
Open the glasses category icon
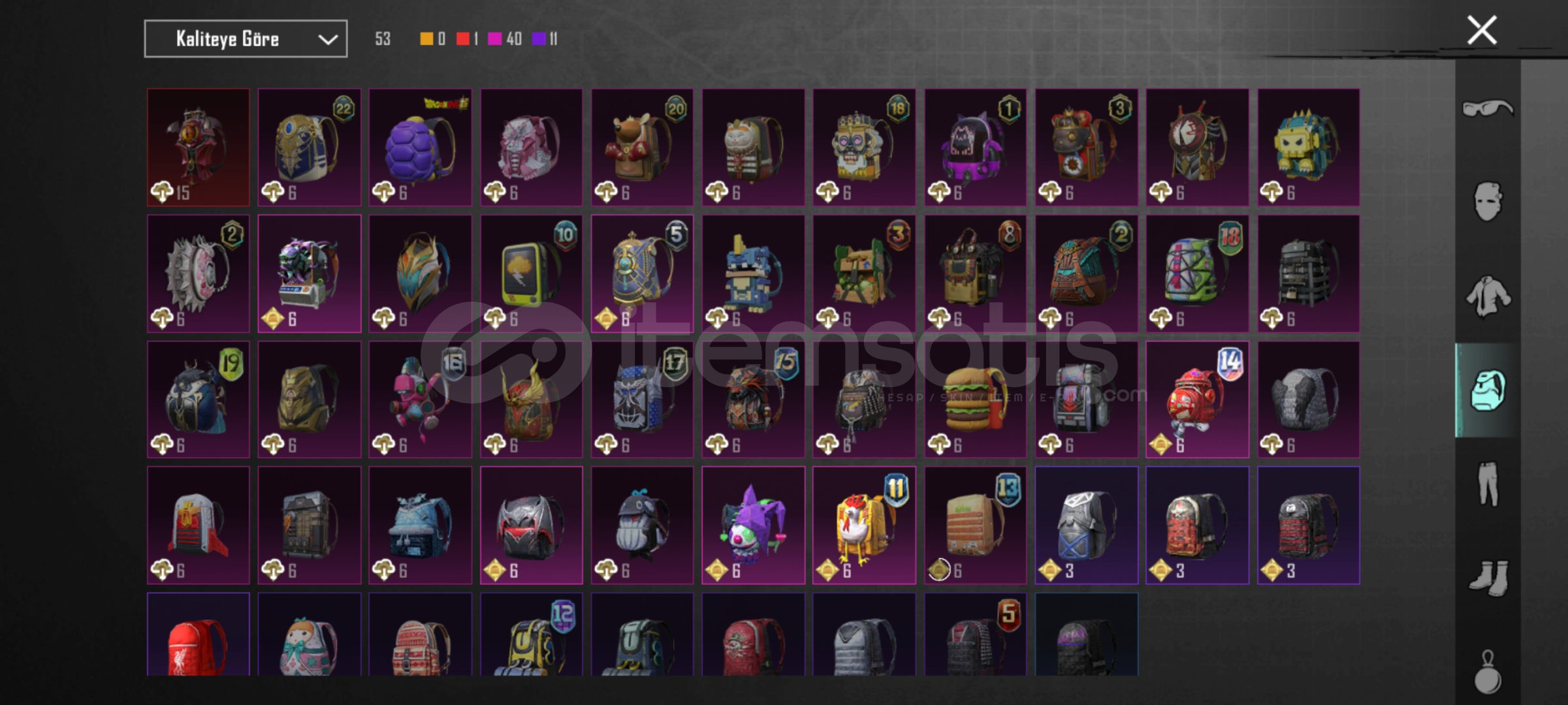[x=1487, y=108]
